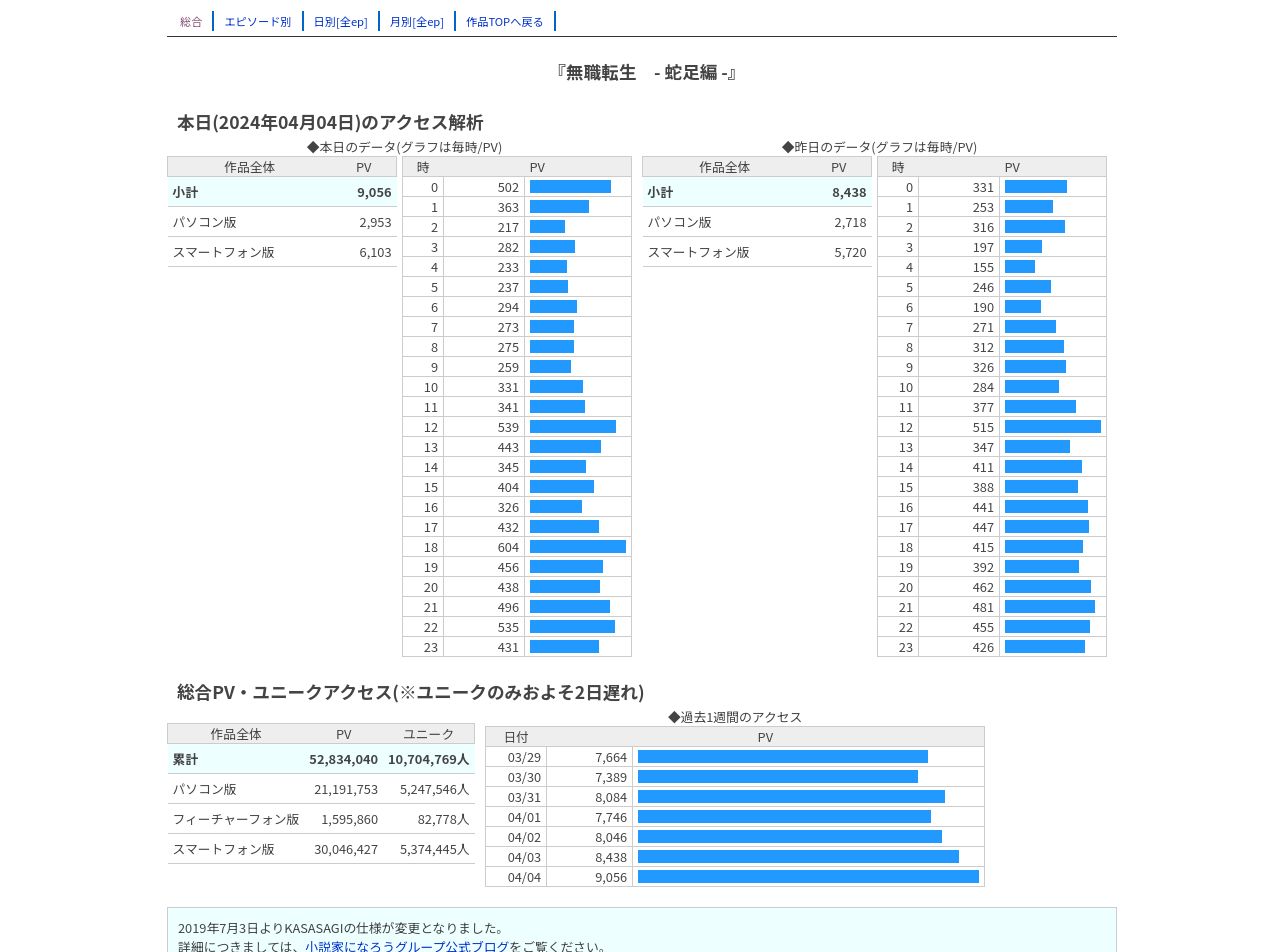
Task: Click today's hour 2 PV value 217
Action: point(508,227)
